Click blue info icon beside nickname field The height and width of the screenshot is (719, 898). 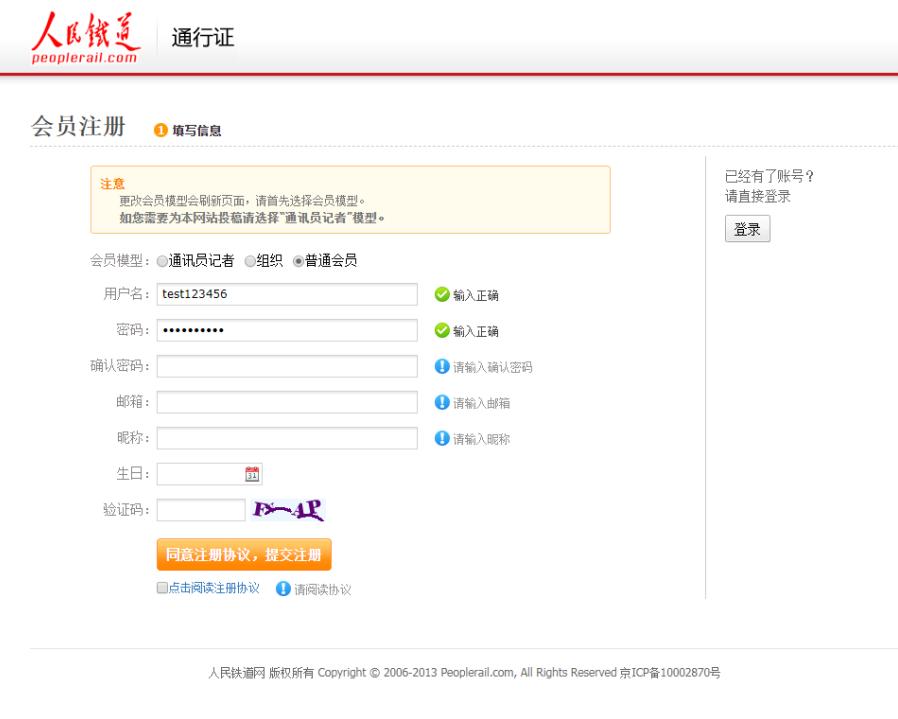click(x=442, y=439)
